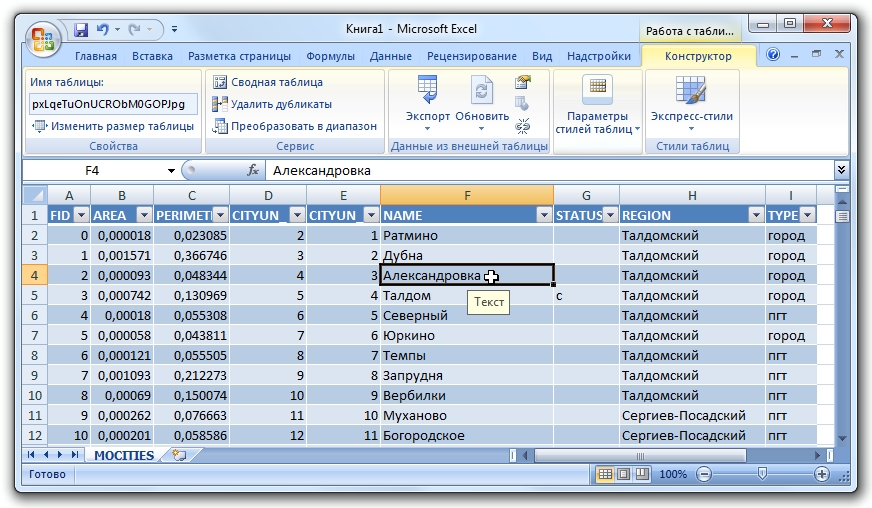Click the zoom slider handle

click(762, 474)
